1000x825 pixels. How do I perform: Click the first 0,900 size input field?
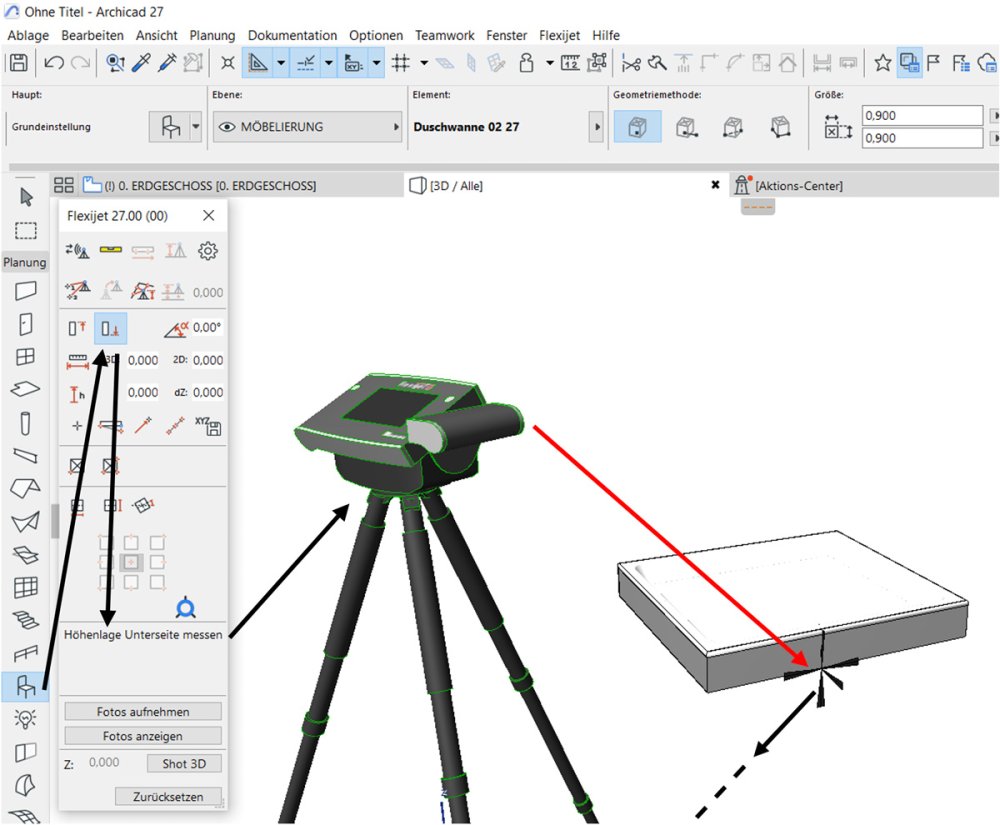tap(922, 115)
